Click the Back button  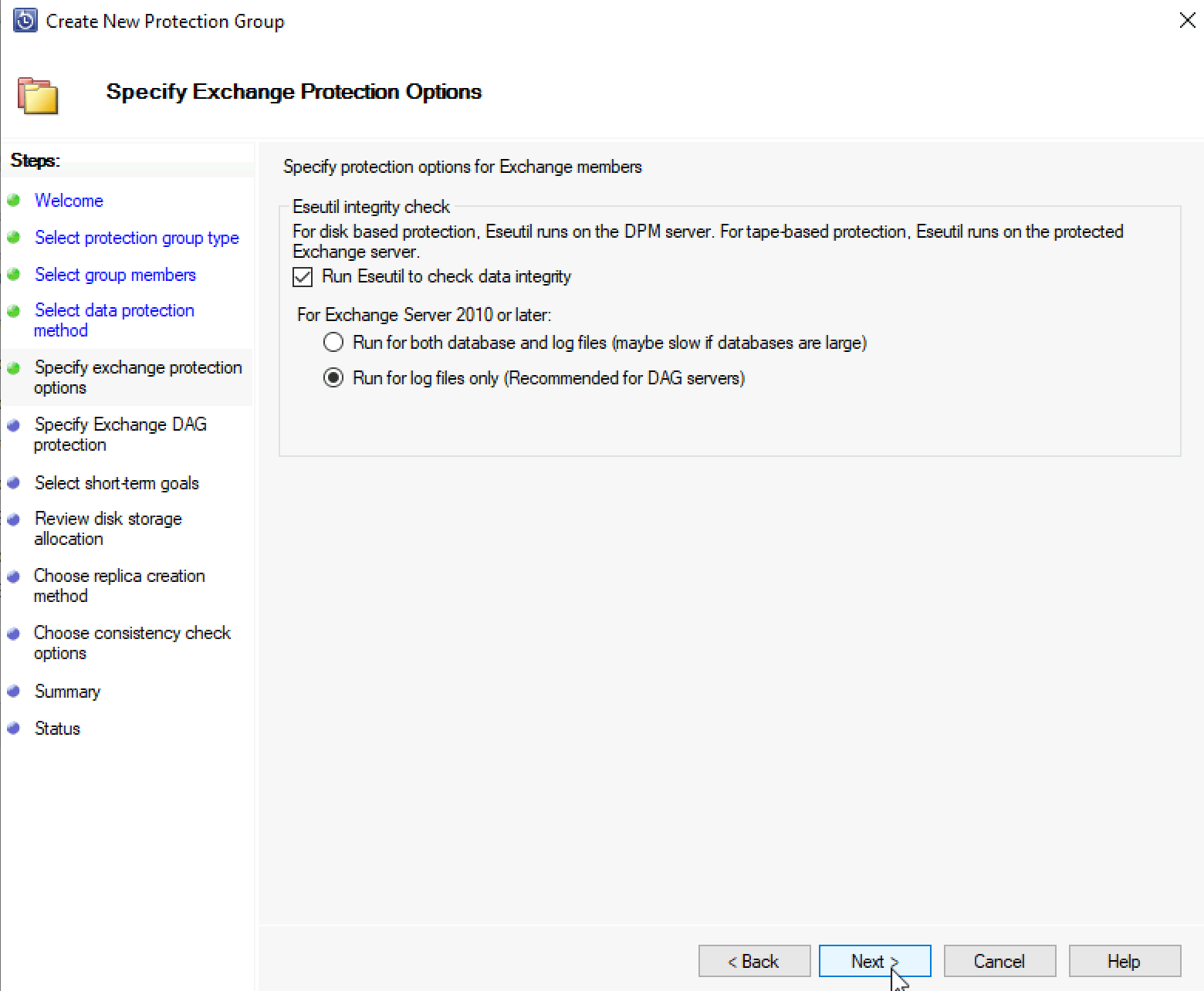point(754,961)
